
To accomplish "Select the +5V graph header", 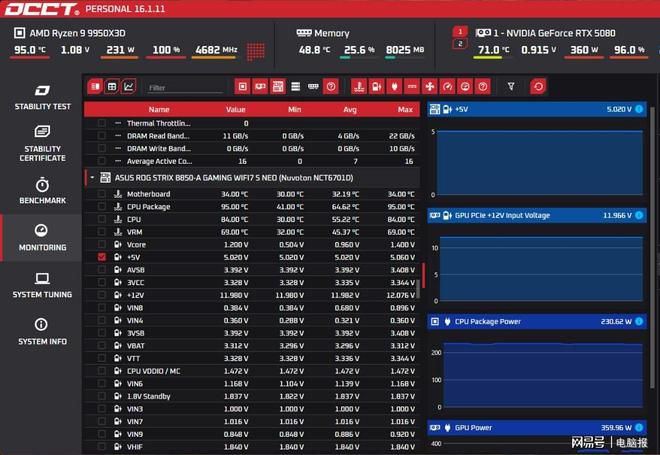I will point(537,109).
